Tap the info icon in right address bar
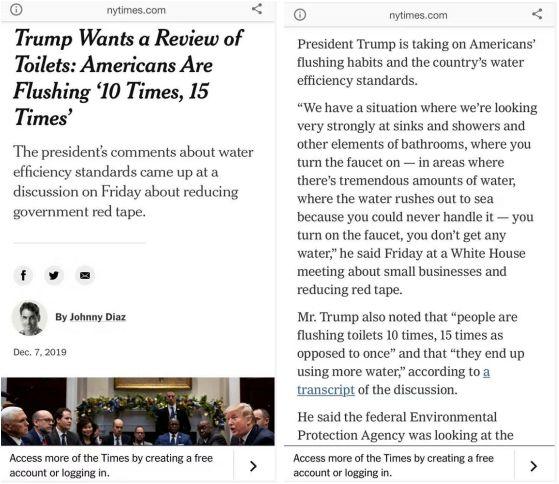559x484 pixels. point(300,15)
